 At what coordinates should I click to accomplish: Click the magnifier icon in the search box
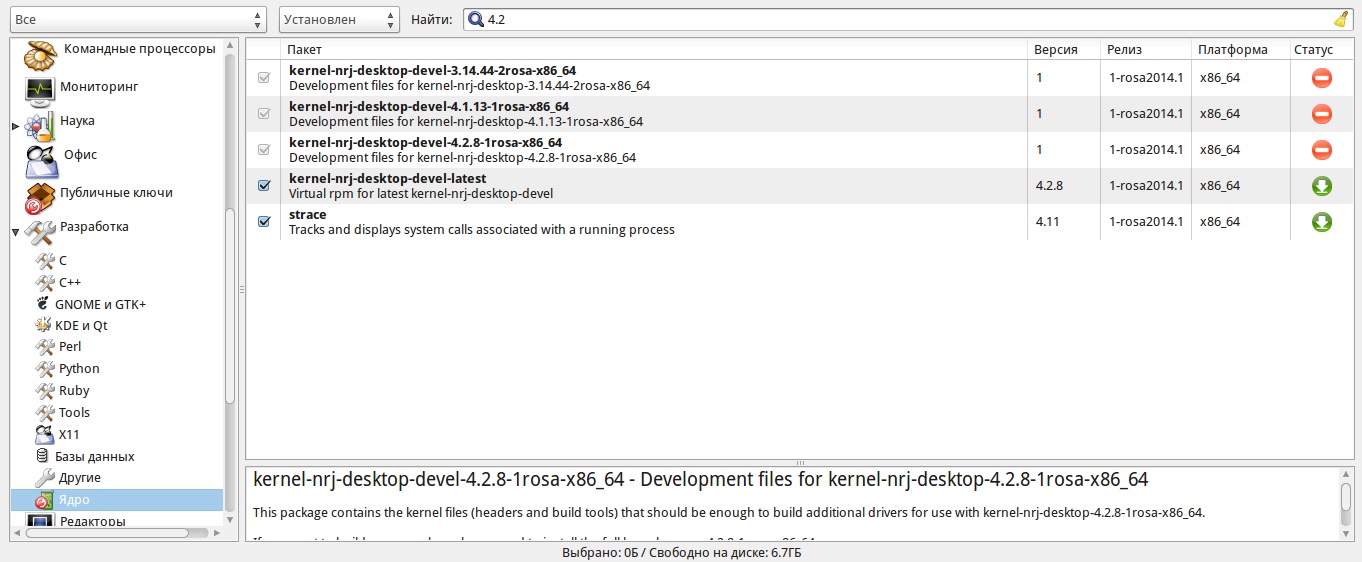475,19
